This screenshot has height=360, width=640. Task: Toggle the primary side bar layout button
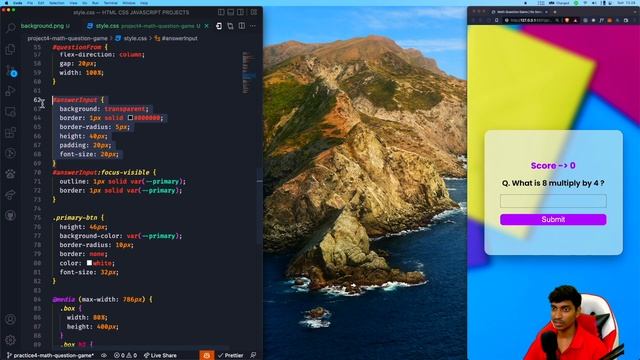coord(221,12)
